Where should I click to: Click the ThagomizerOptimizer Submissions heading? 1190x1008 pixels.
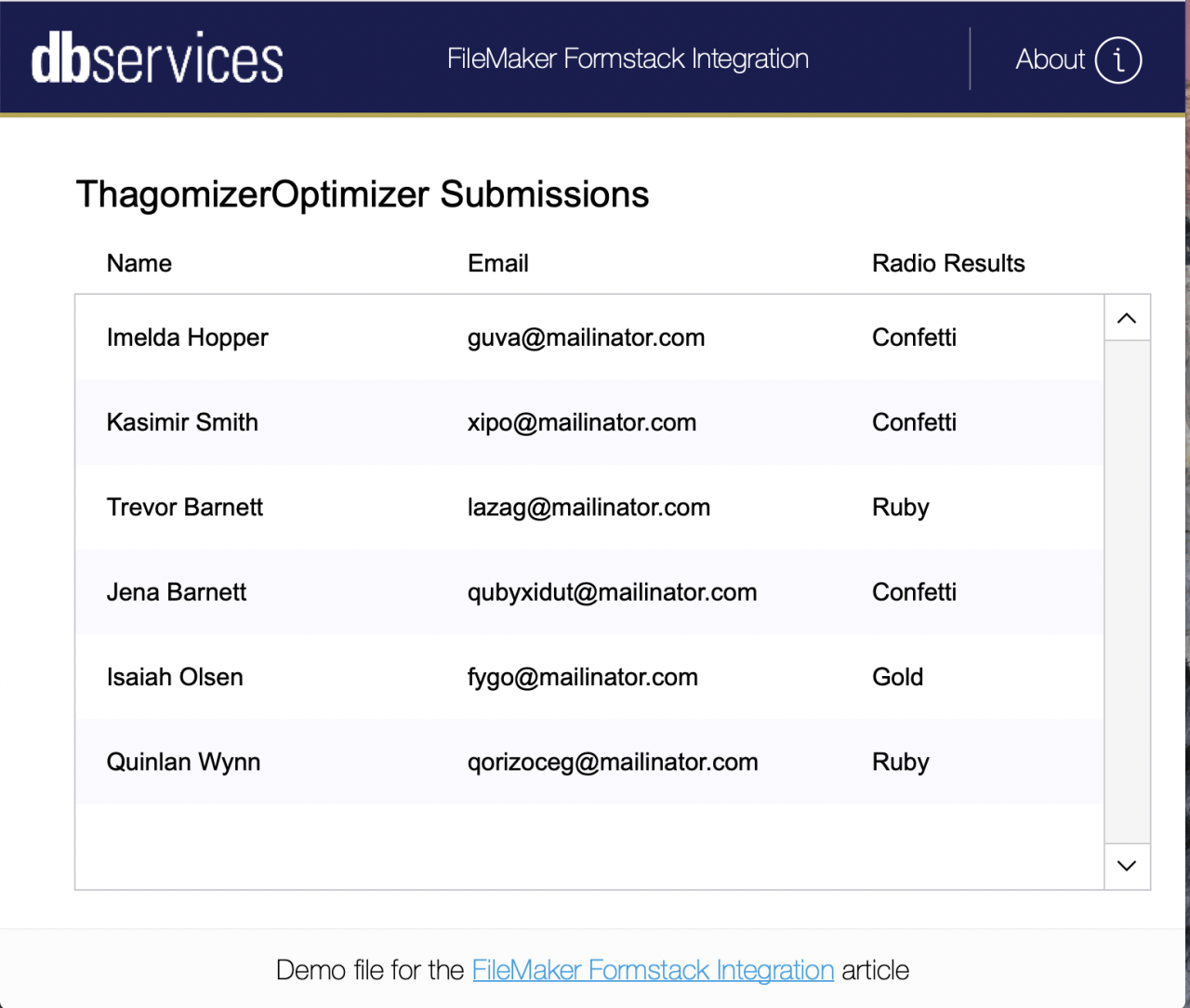point(363,194)
